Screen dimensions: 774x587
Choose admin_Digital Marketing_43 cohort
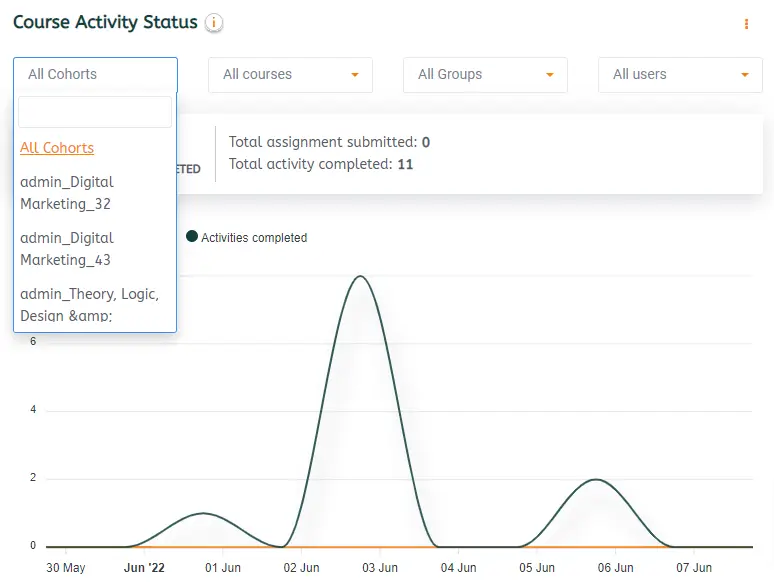click(67, 249)
